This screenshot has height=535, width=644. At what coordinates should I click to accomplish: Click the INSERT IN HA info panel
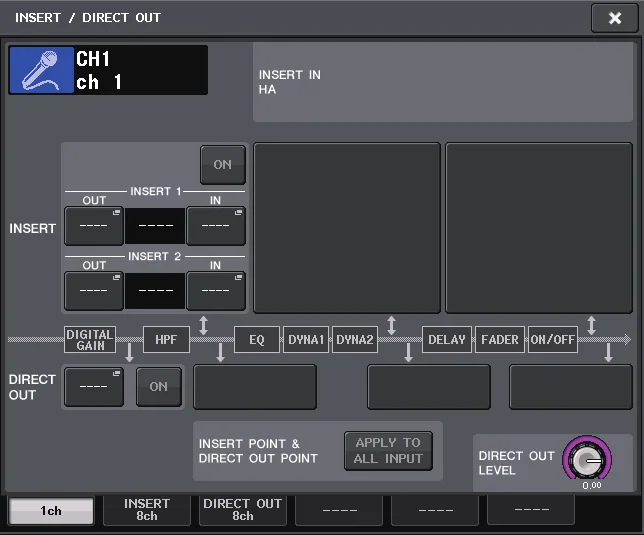443,82
